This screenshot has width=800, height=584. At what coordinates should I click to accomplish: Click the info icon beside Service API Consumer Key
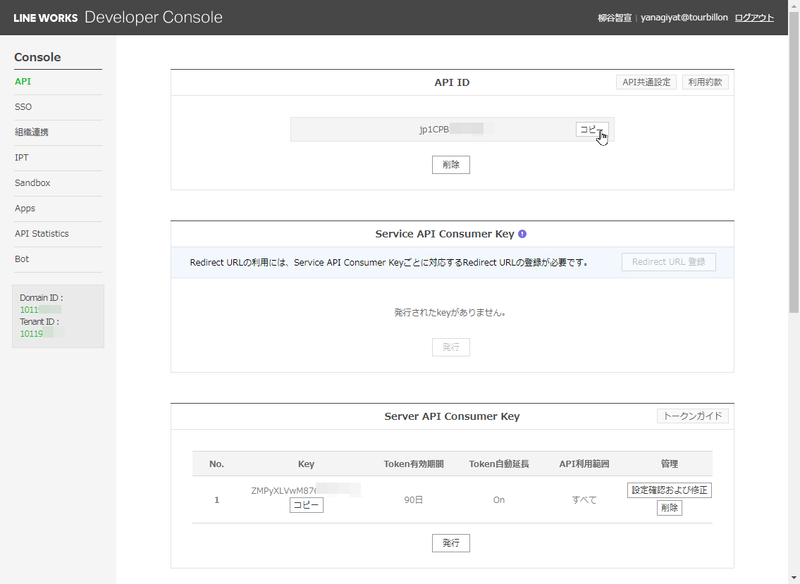point(522,234)
